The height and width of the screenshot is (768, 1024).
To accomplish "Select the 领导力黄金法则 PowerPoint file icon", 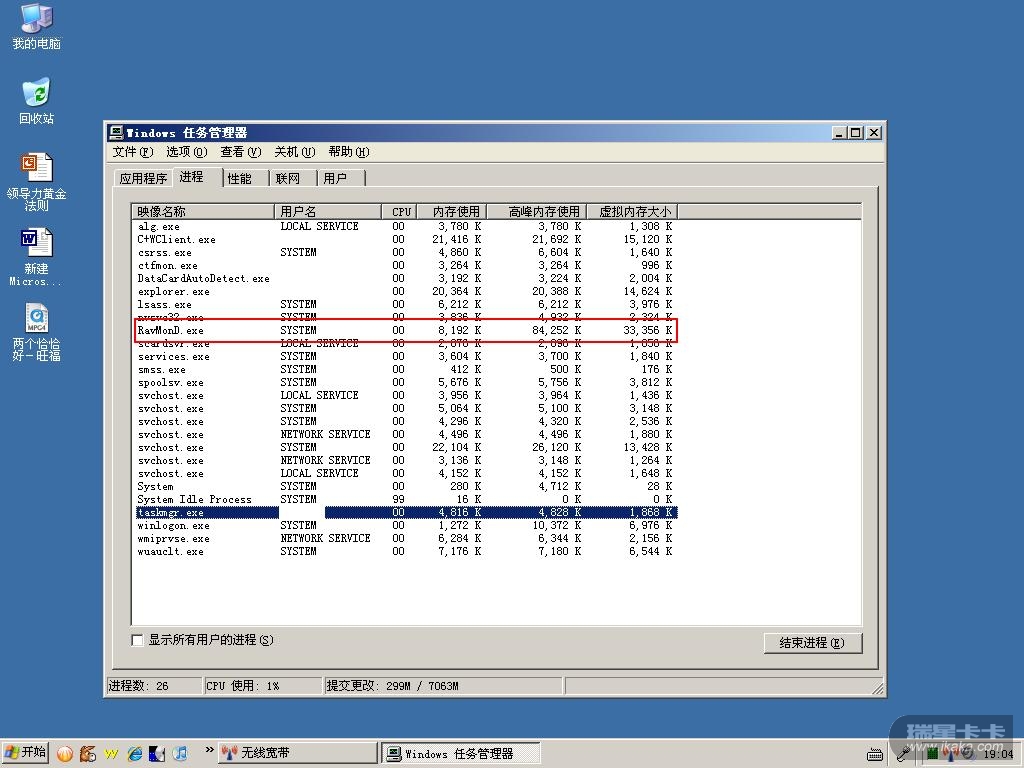I will (x=36, y=182).
